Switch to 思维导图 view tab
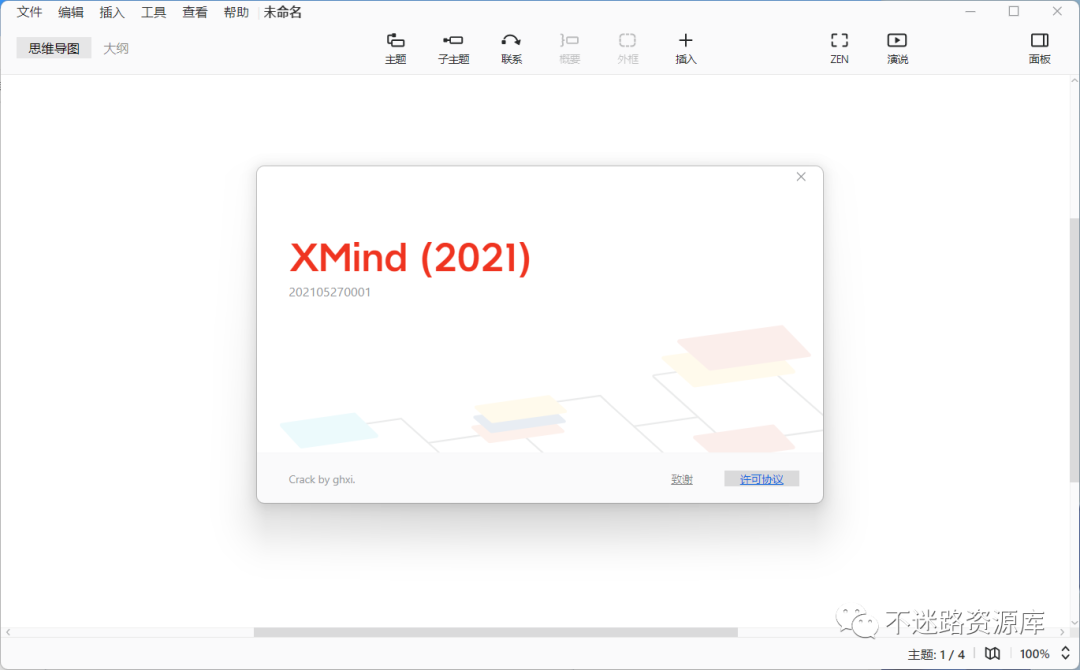Image resolution: width=1080 pixels, height=670 pixels. [54, 48]
